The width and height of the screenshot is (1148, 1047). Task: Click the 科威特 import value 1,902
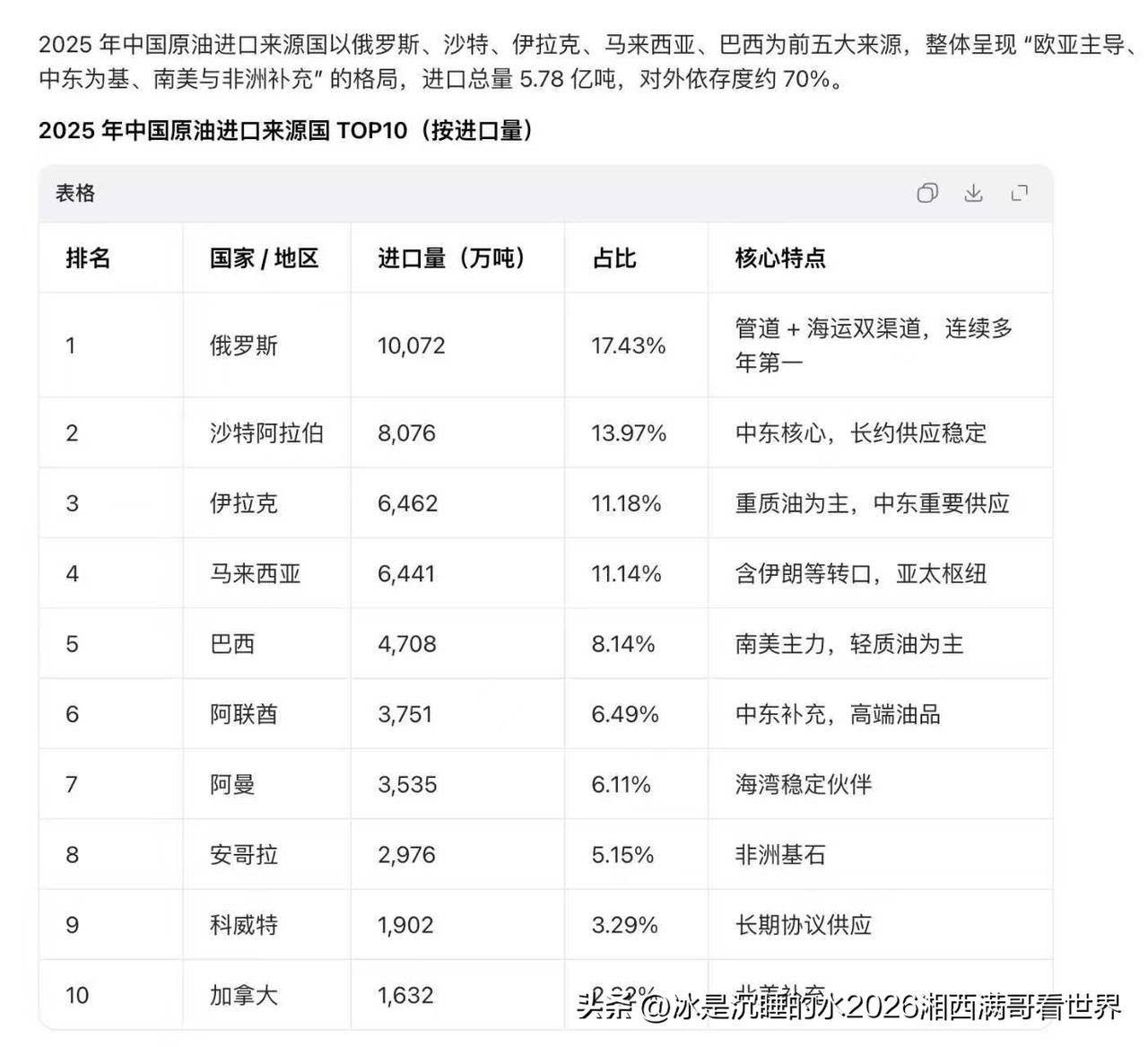point(404,925)
